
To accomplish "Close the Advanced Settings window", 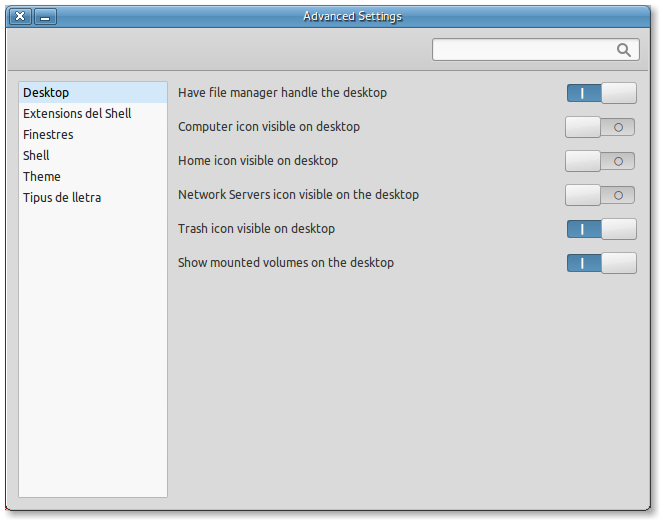I will pyautogui.click(x=20, y=17).
